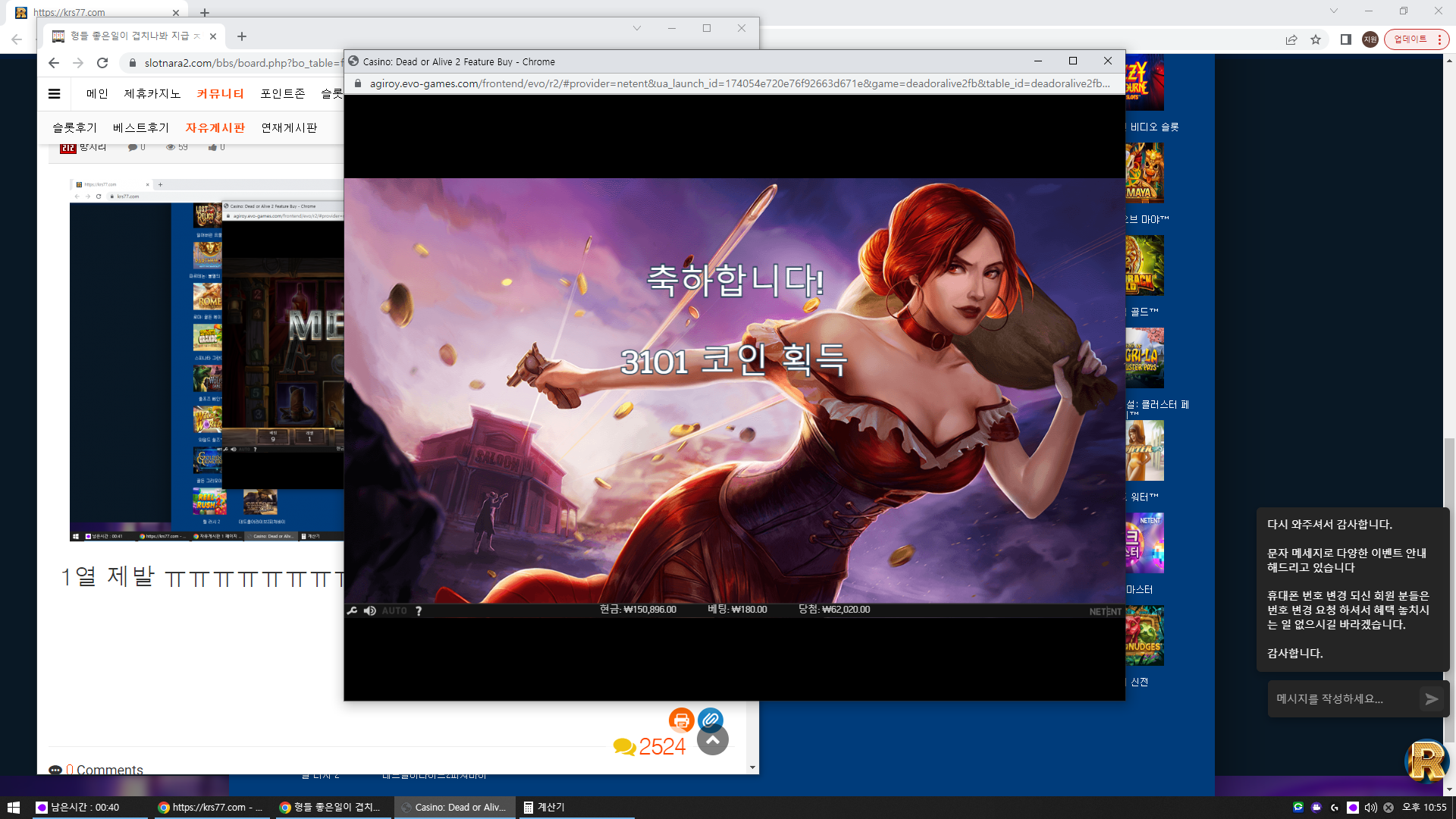Image resolution: width=1456 pixels, height=819 pixels.
Task: Open the Ozzy Osbourne slots thumbnail
Action: click(x=1145, y=82)
